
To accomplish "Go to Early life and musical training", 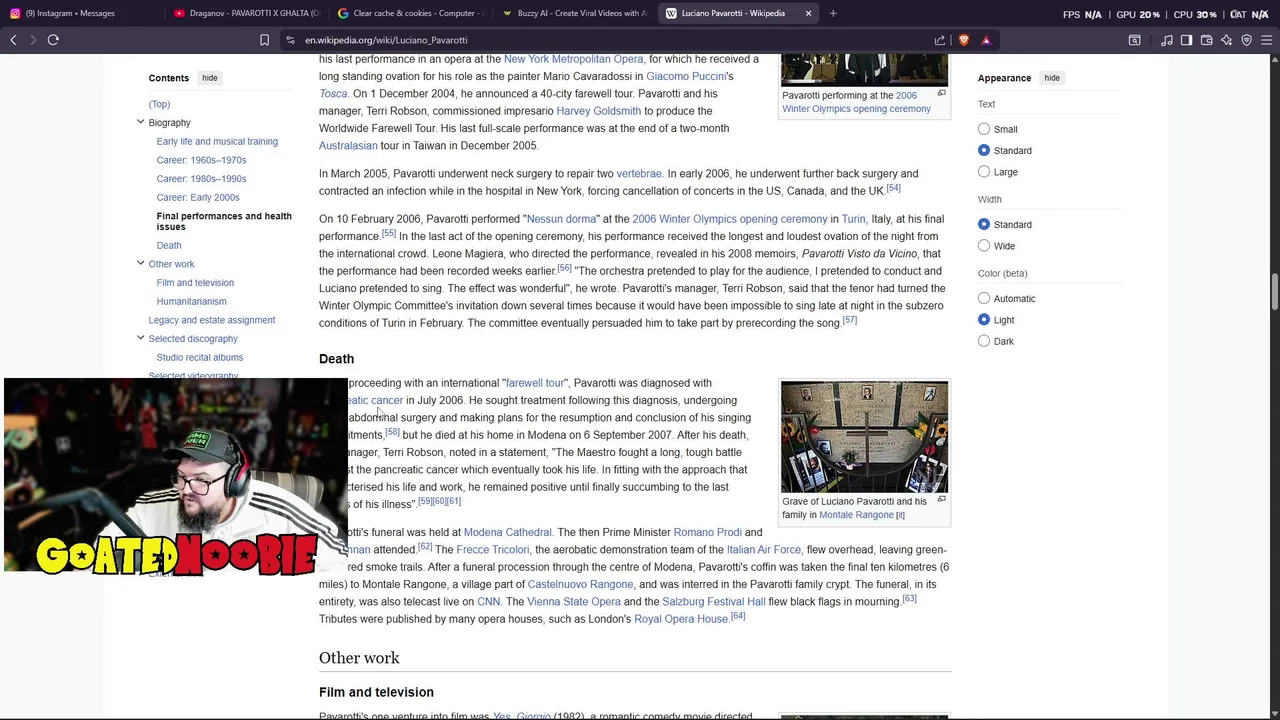I will tap(217, 141).
